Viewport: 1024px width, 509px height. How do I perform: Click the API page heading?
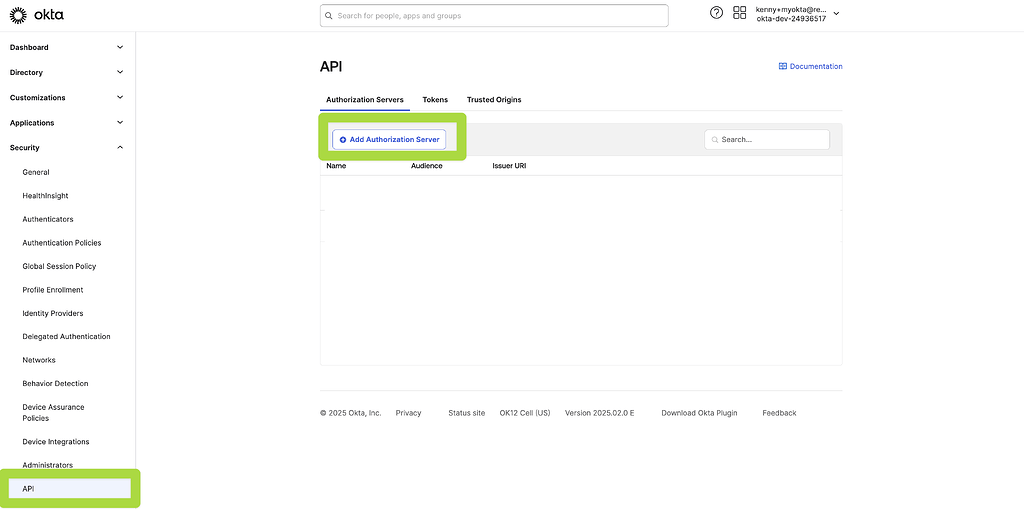[x=330, y=67]
